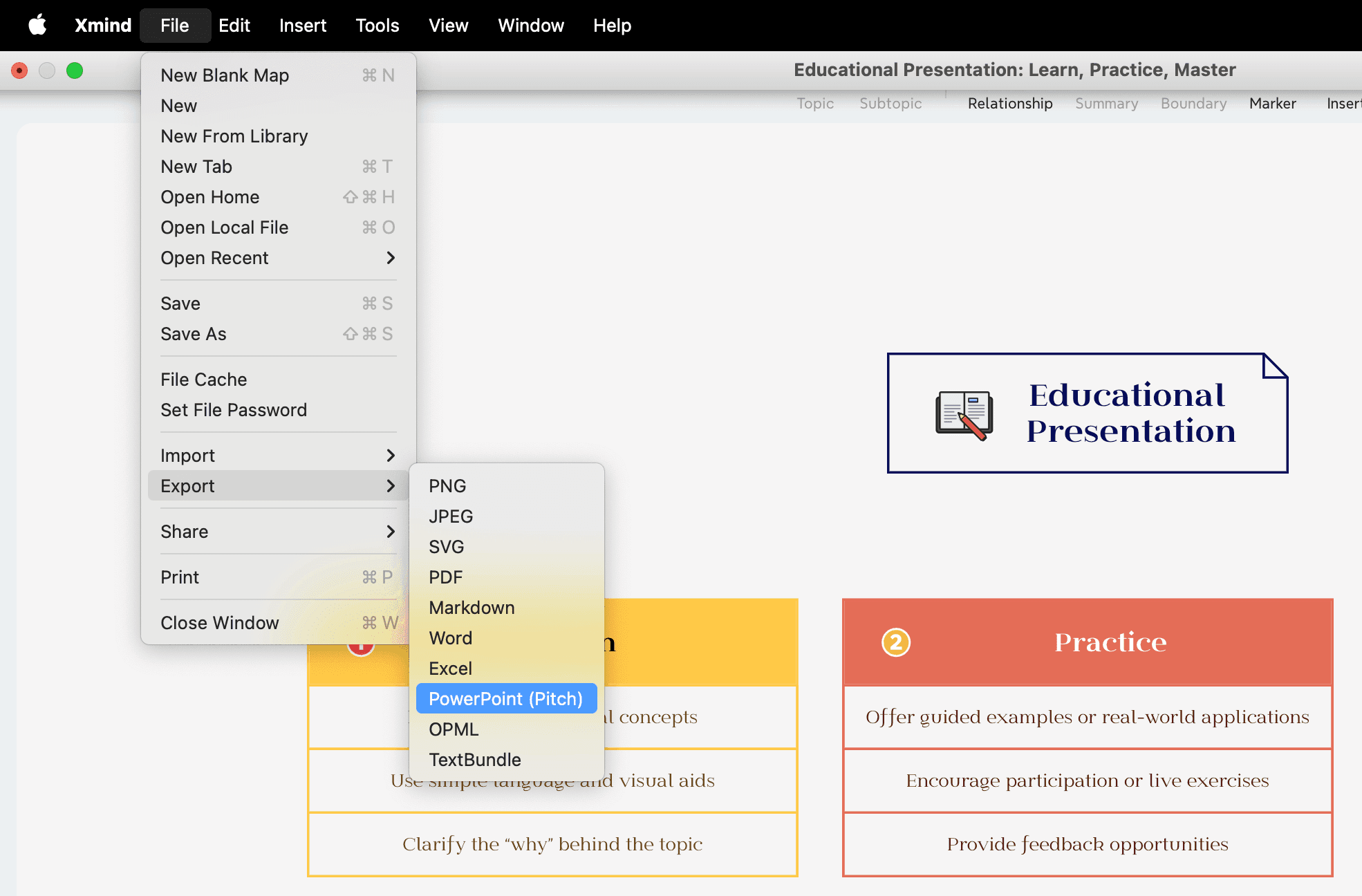
Task: Click the Relationship toolbar button
Action: [1010, 103]
